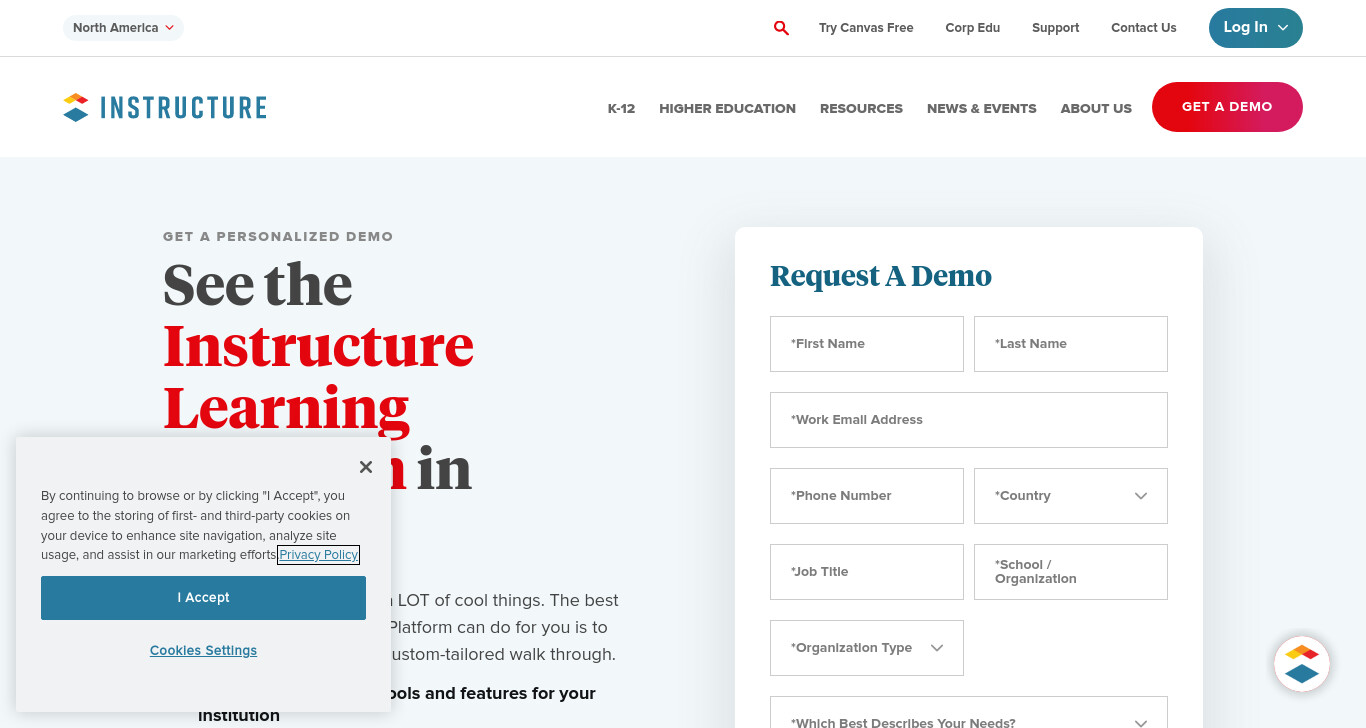
Task: Focus the Work Email Address field
Action: [969, 420]
